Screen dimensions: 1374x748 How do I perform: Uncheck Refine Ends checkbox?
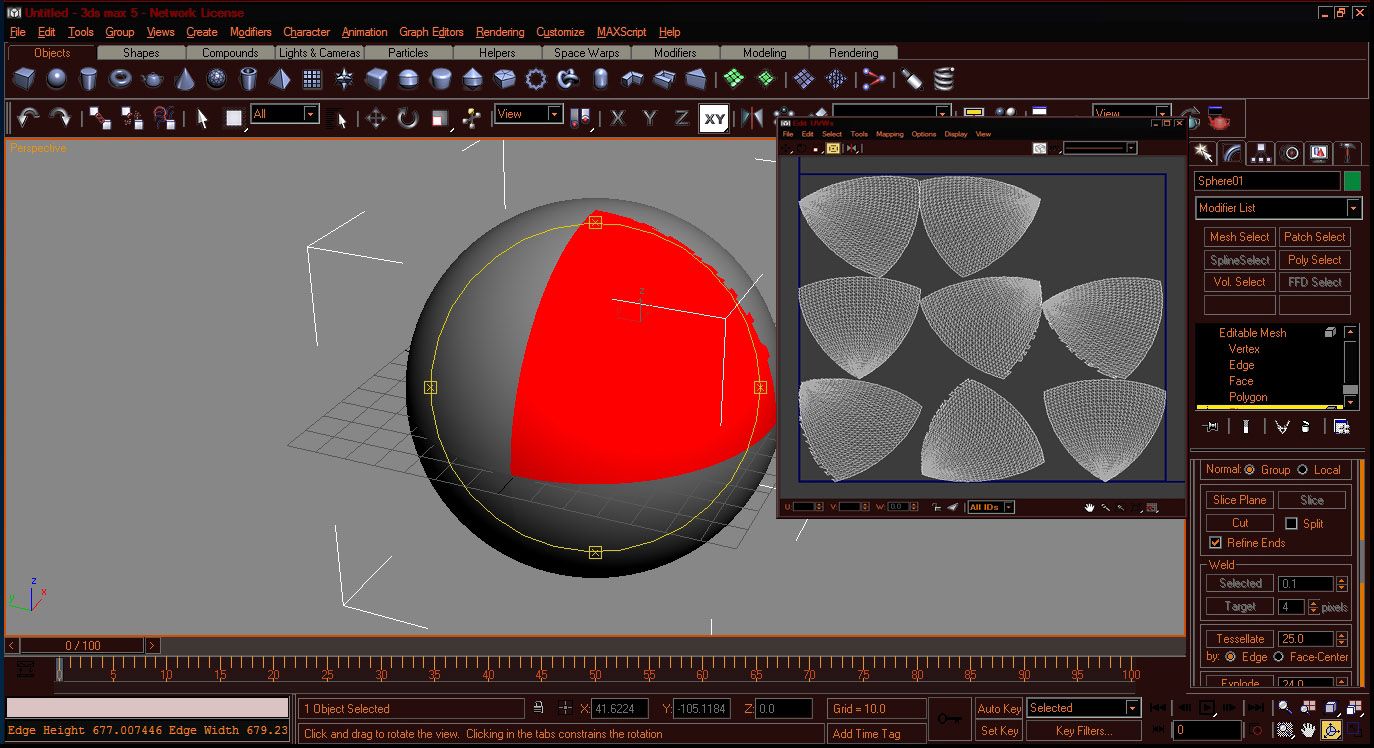pyautogui.click(x=1215, y=543)
